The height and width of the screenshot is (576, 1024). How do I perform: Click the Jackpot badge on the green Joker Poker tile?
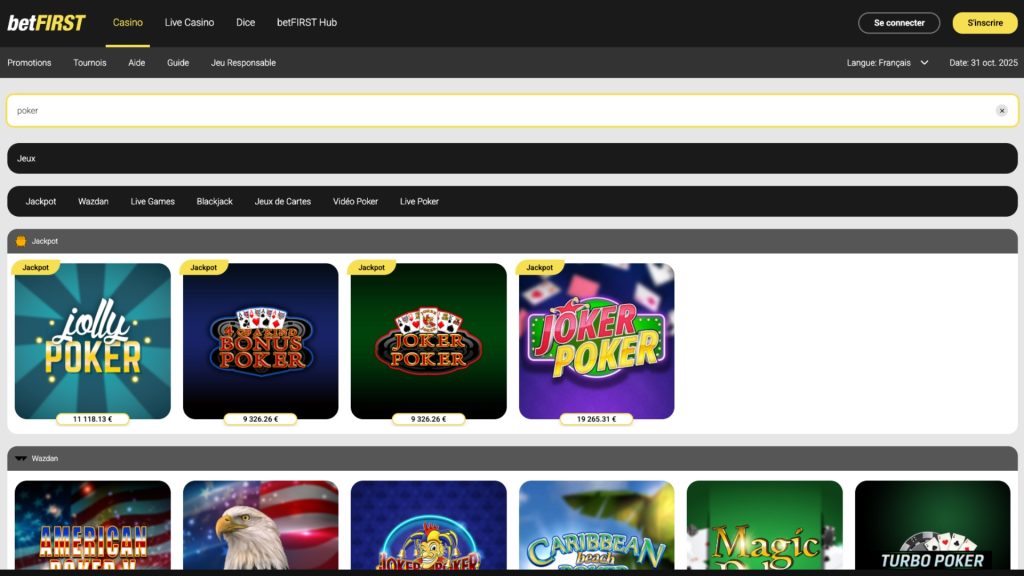372,267
